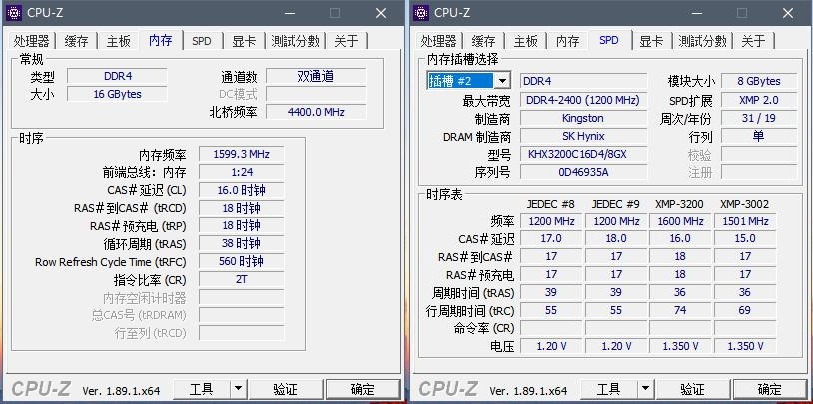Click the 69 tRC cell under XMP-3002

coord(745,310)
